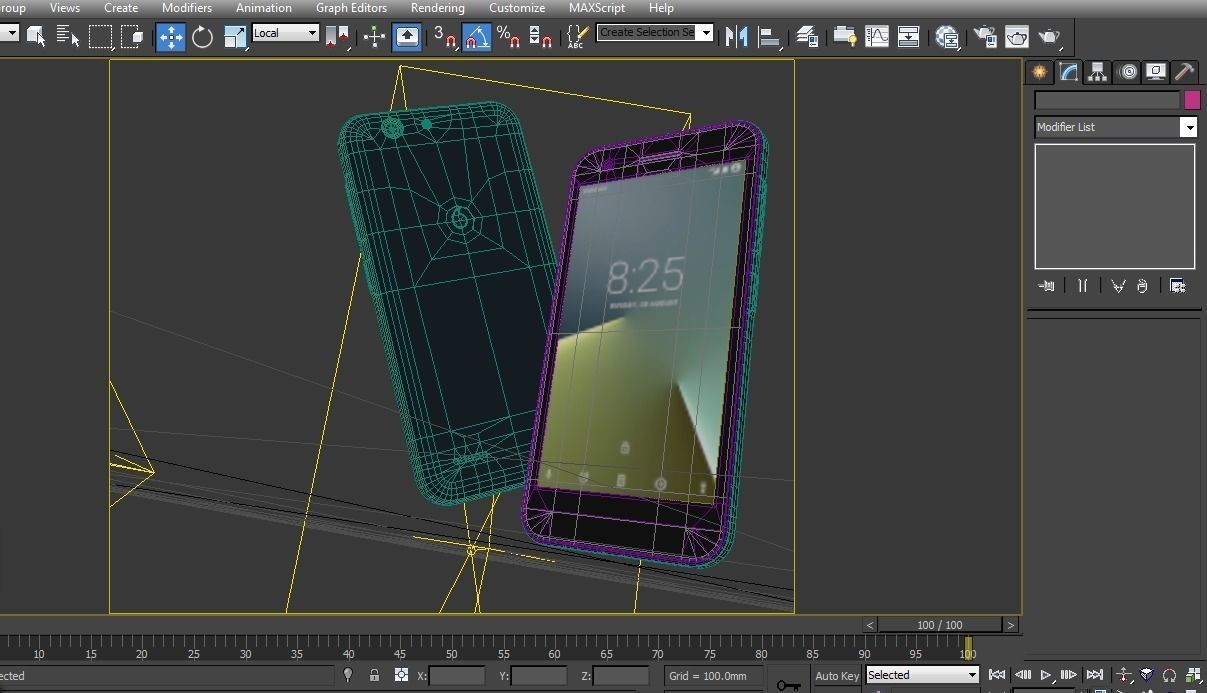This screenshot has width=1207, height=693.
Task: Toggle the Spinner Snap button
Action: pos(540,37)
